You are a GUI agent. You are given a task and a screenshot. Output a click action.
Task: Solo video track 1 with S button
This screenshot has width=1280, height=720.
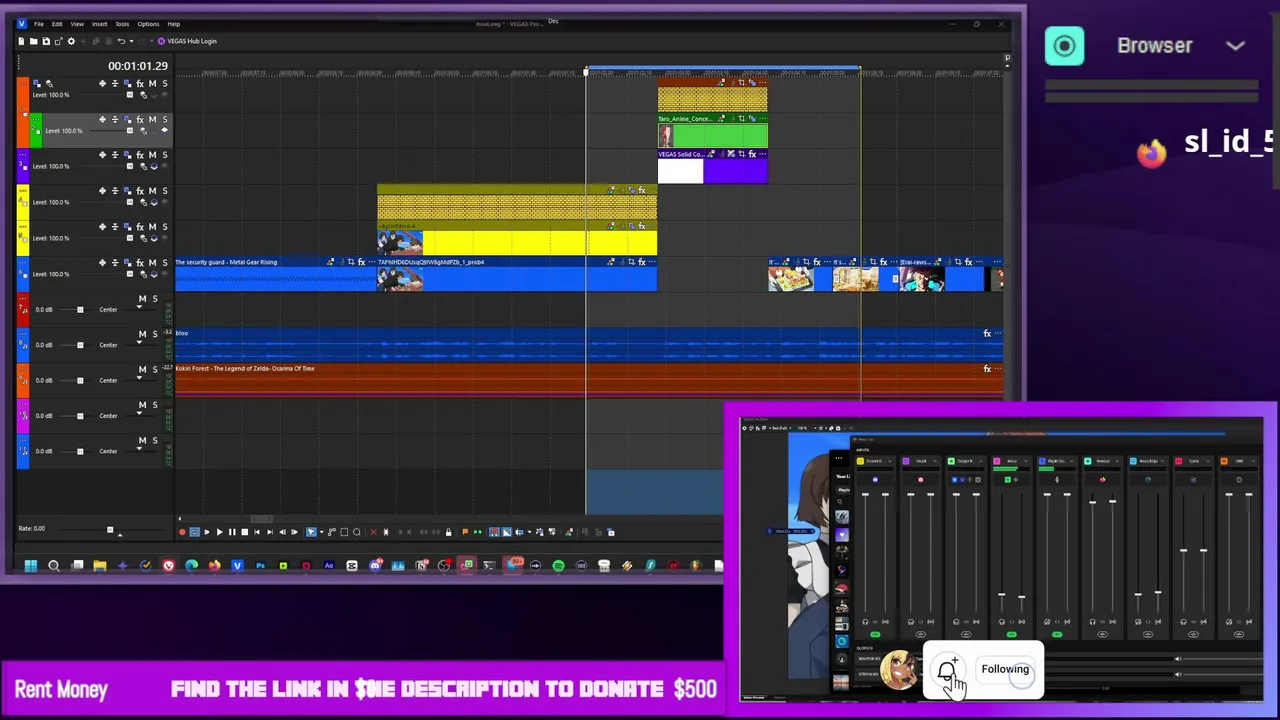(164, 84)
